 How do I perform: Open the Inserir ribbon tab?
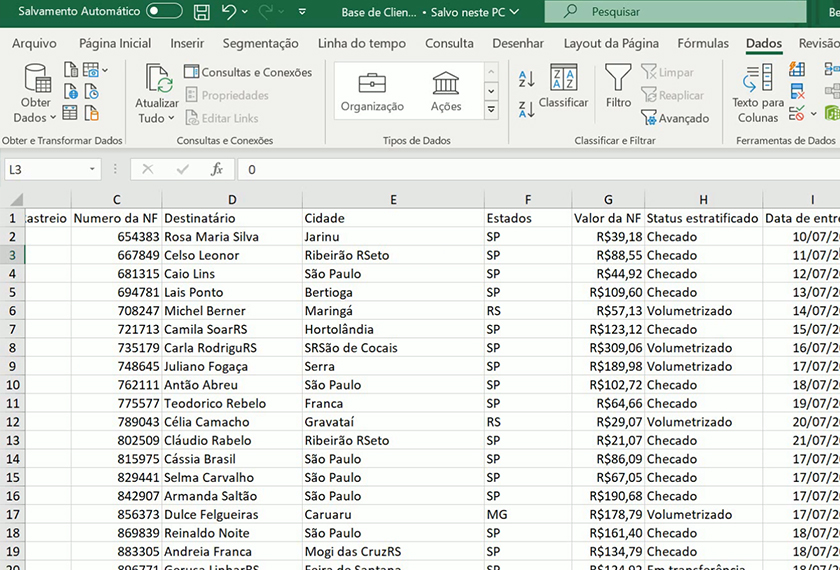tap(187, 44)
